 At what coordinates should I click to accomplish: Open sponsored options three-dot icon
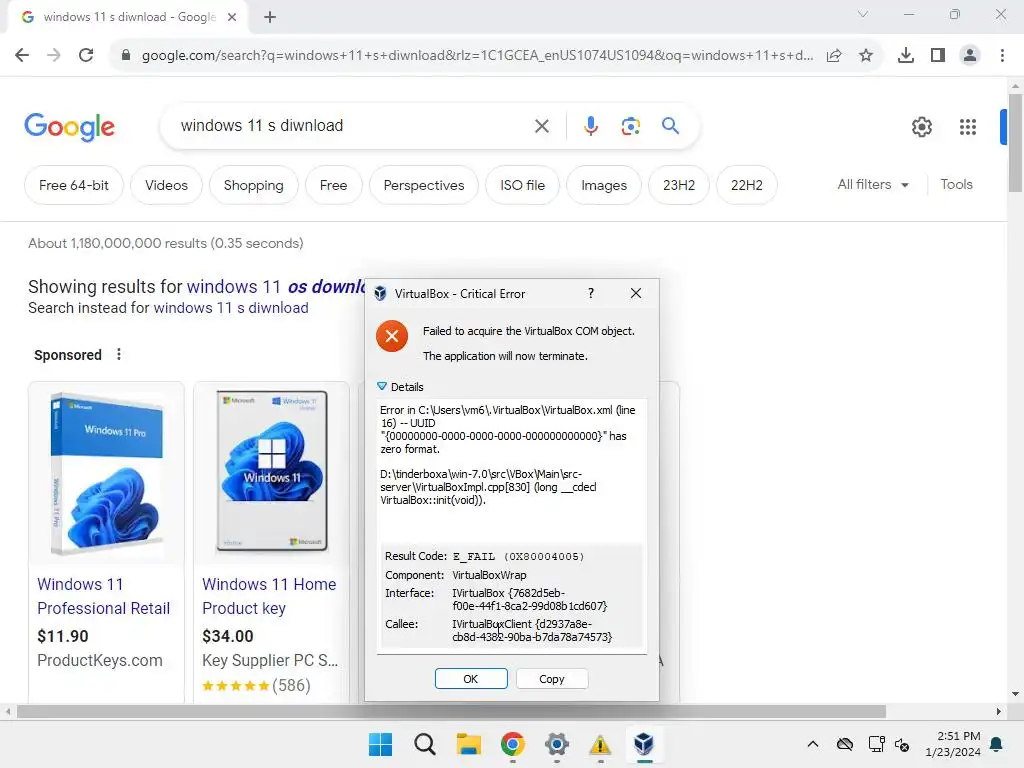coord(119,355)
